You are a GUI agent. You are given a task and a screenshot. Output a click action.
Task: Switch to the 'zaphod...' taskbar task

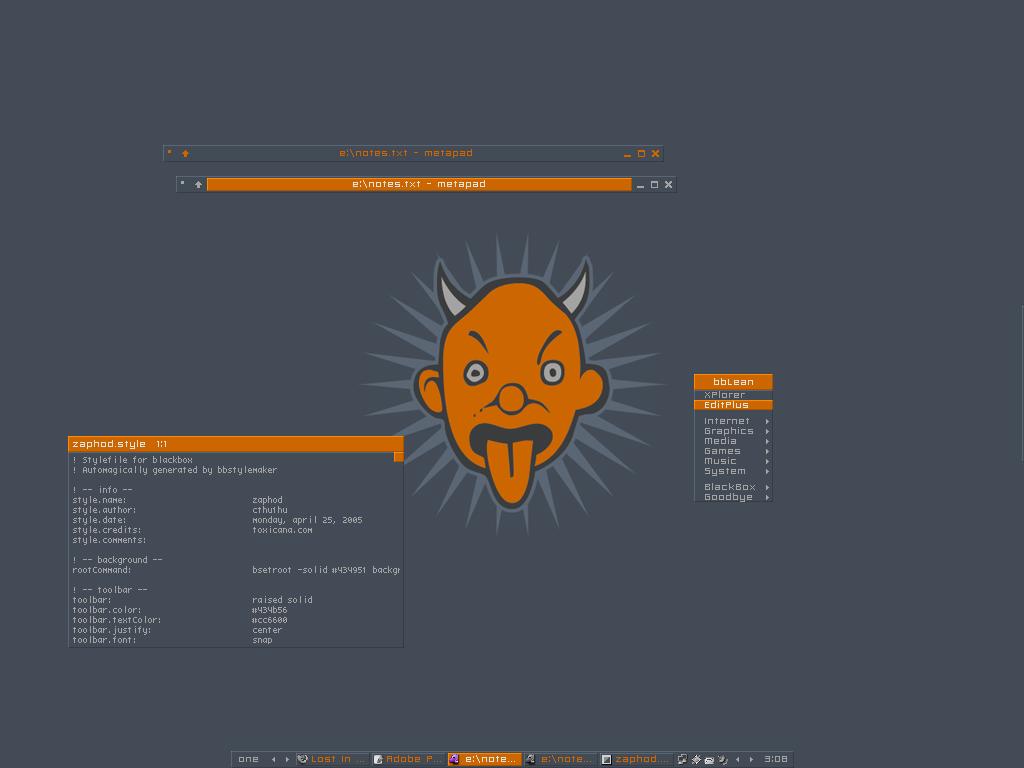tap(636, 759)
